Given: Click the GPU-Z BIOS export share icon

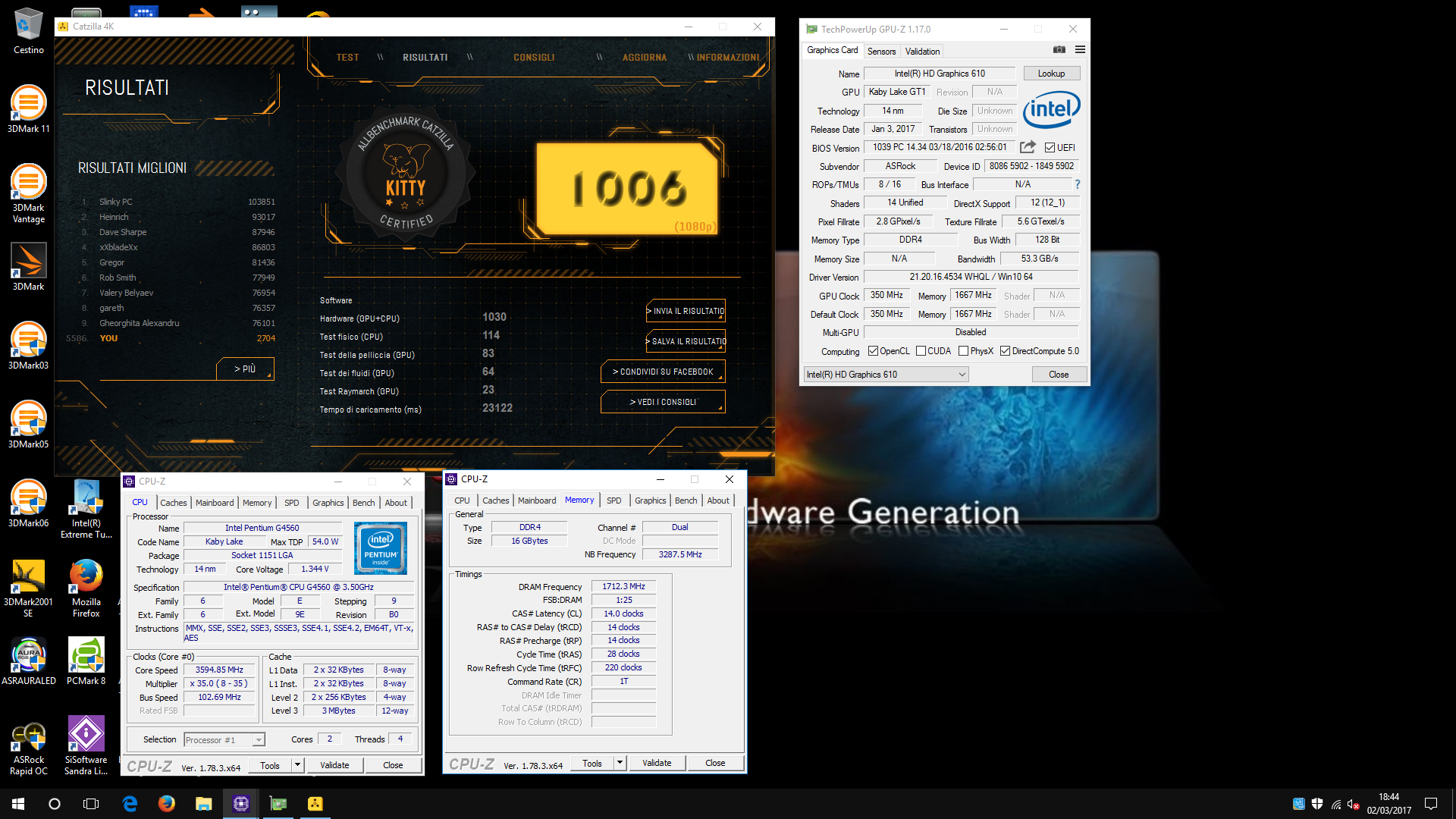Looking at the screenshot, I should [x=1028, y=147].
